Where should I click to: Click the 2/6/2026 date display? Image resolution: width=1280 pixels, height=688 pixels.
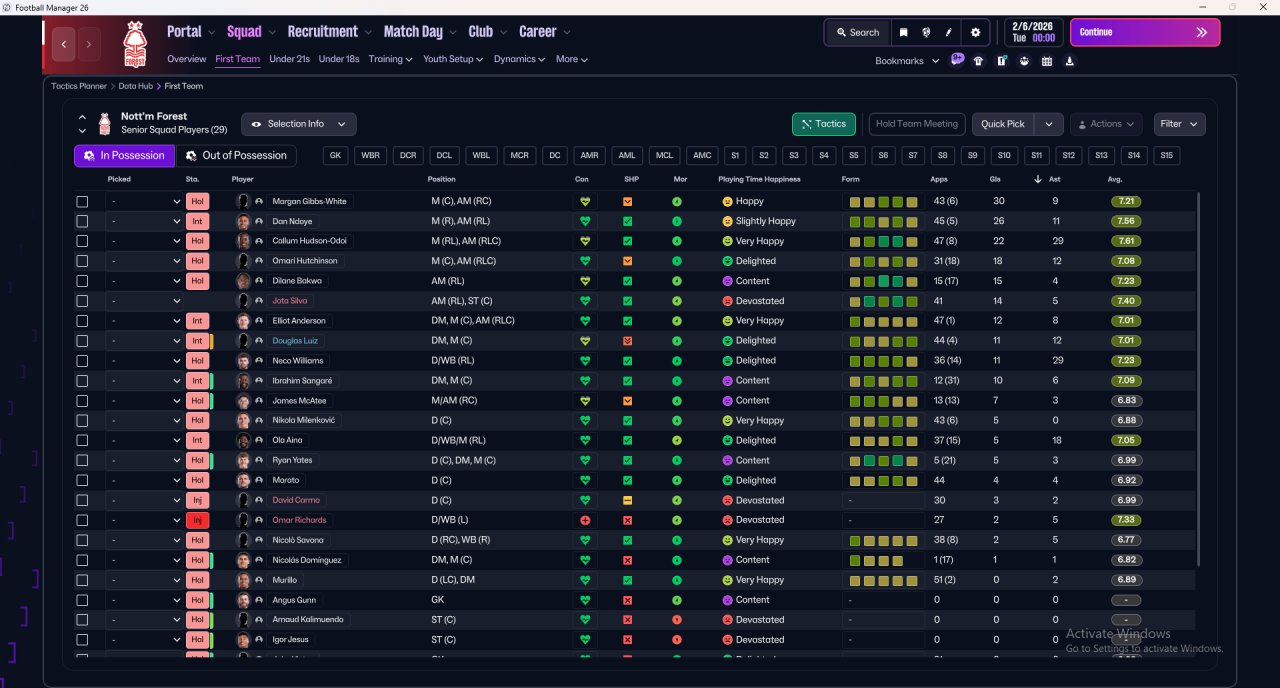point(1032,32)
